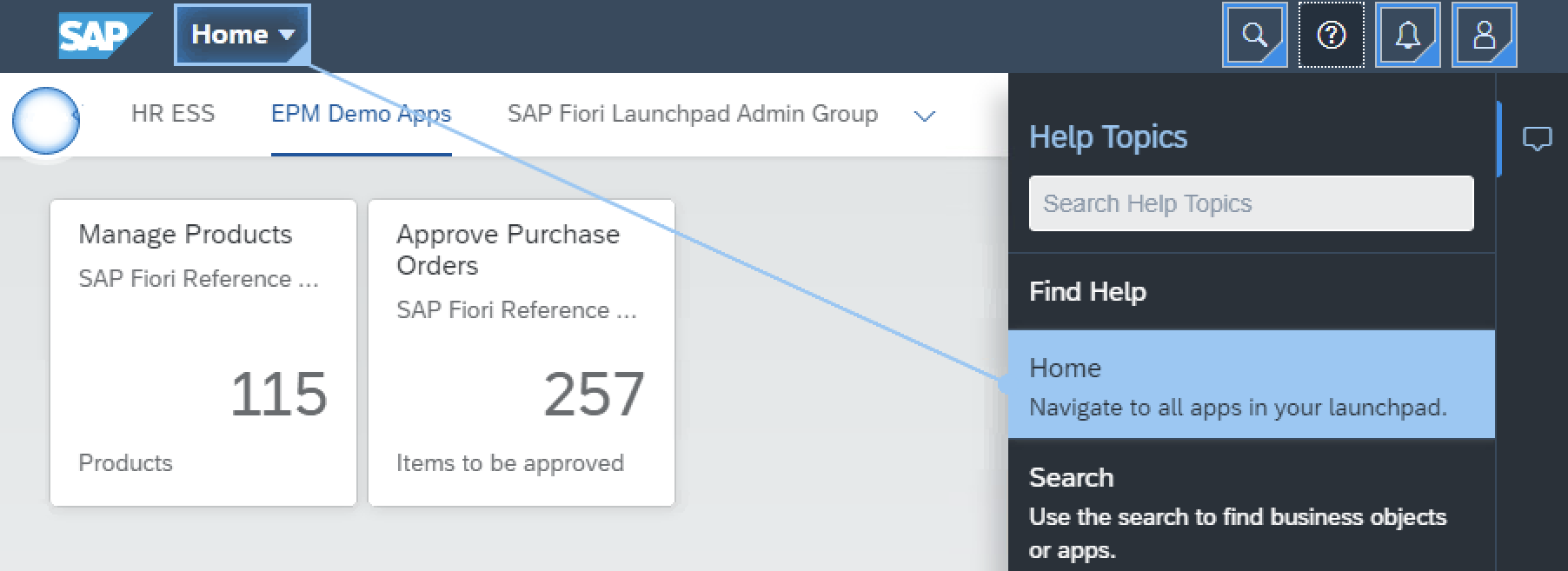Select the EPM Demo Apps tab

361,114
